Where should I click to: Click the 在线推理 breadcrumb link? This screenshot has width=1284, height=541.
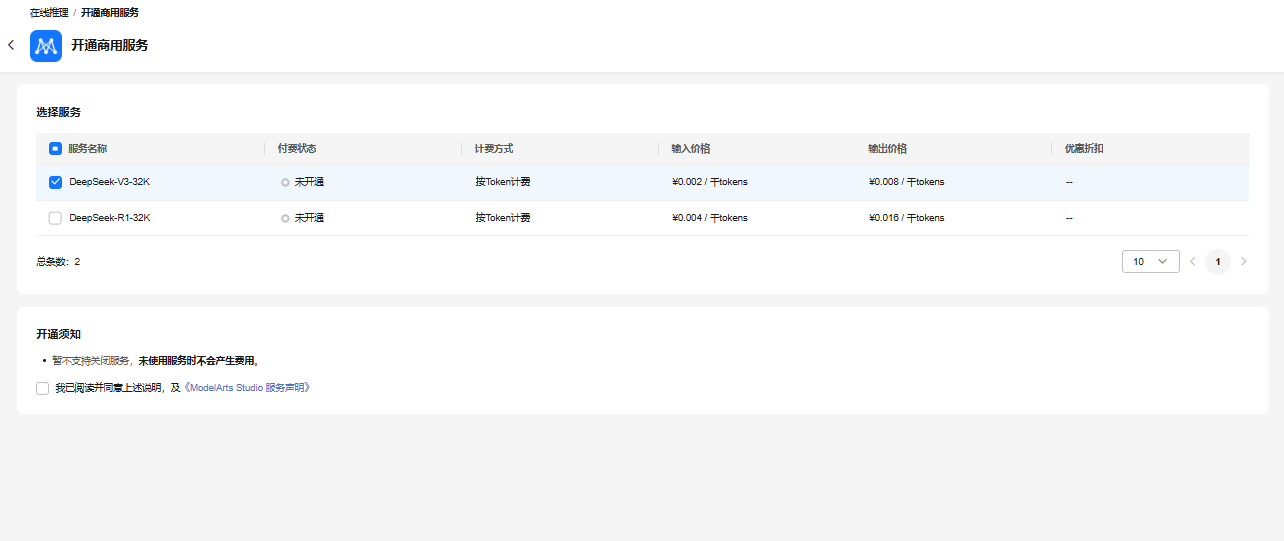pos(49,13)
